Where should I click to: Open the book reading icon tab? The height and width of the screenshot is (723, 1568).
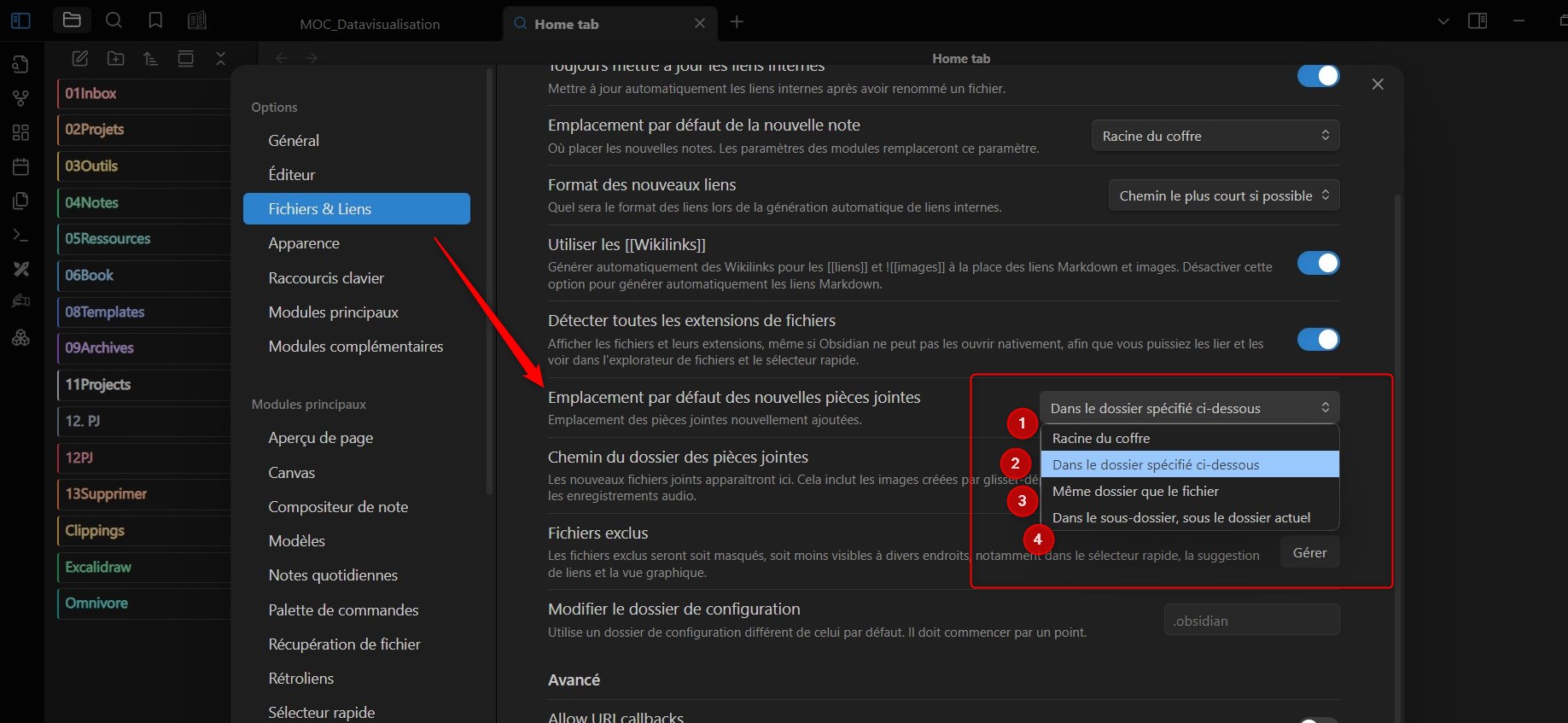click(196, 20)
